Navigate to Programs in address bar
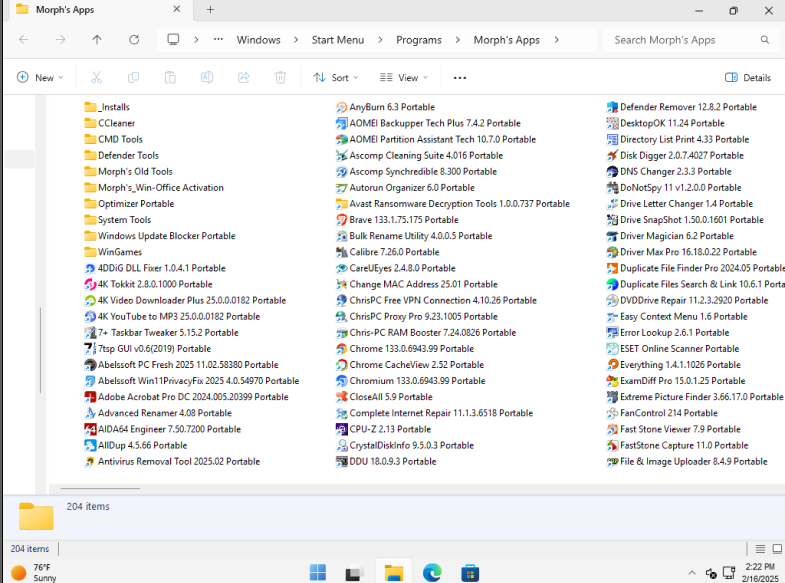Viewport: 785px width, 583px height. click(419, 40)
